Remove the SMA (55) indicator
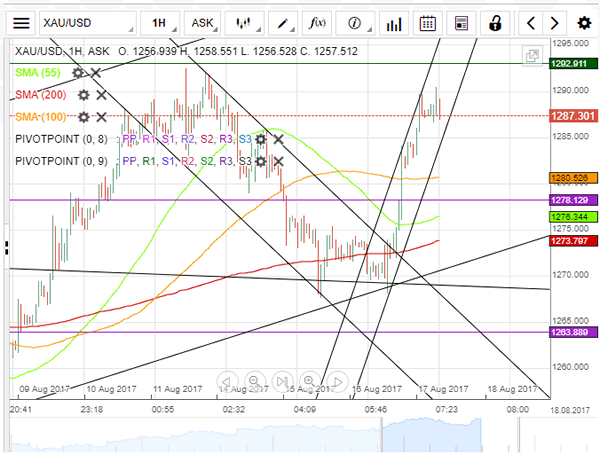The image size is (600, 455). click(x=96, y=73)
